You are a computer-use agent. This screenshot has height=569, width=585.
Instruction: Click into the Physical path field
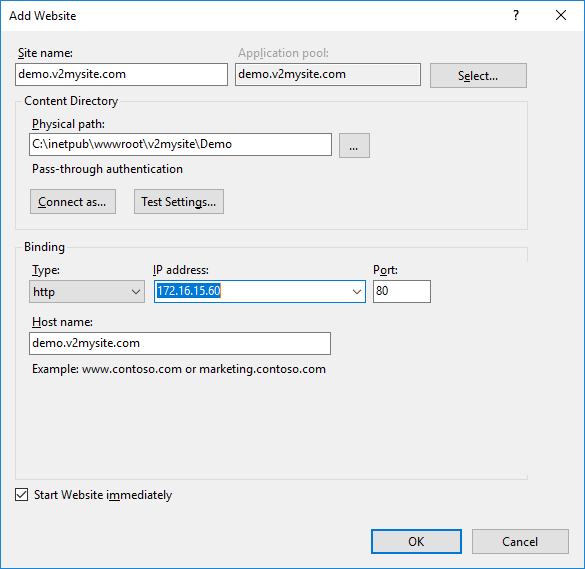point(181,144)
